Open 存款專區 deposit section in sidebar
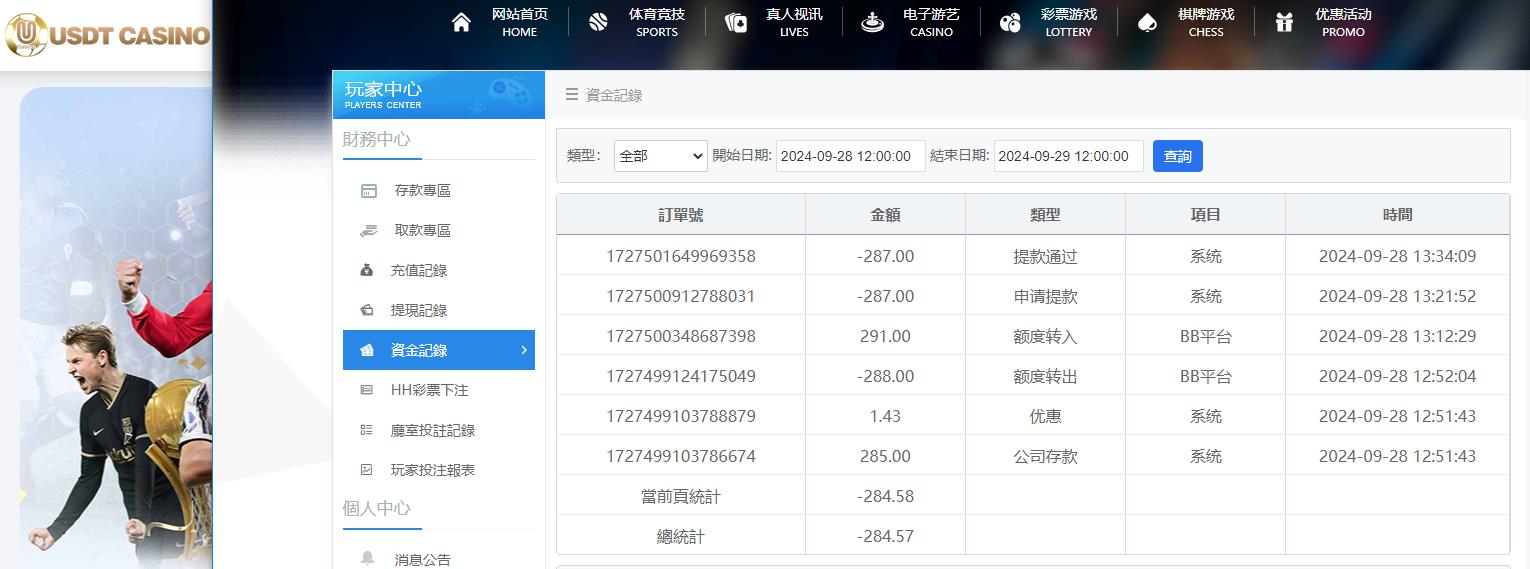The width and height of the screenshot is (1530, 569). click(422, 191)
